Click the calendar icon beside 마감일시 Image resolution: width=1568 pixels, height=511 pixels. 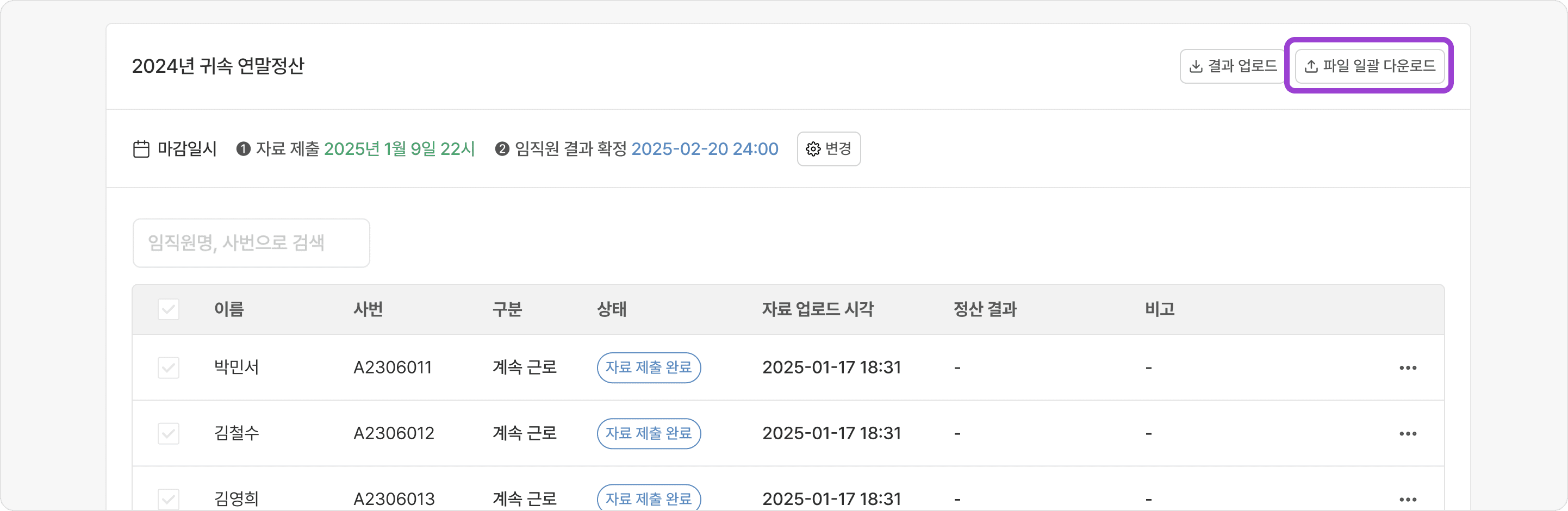pyautogui.click(x=141, y=149)
